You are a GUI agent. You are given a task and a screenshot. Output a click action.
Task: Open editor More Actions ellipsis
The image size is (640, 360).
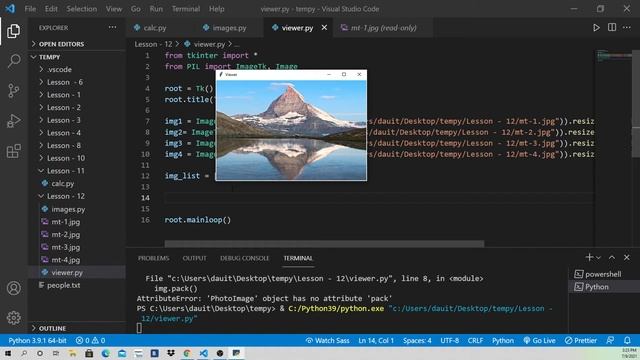(x=627, y=27)
